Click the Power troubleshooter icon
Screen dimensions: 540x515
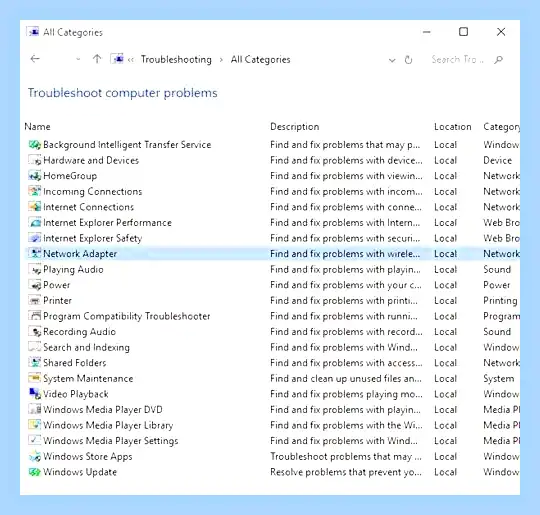point(35,285)
